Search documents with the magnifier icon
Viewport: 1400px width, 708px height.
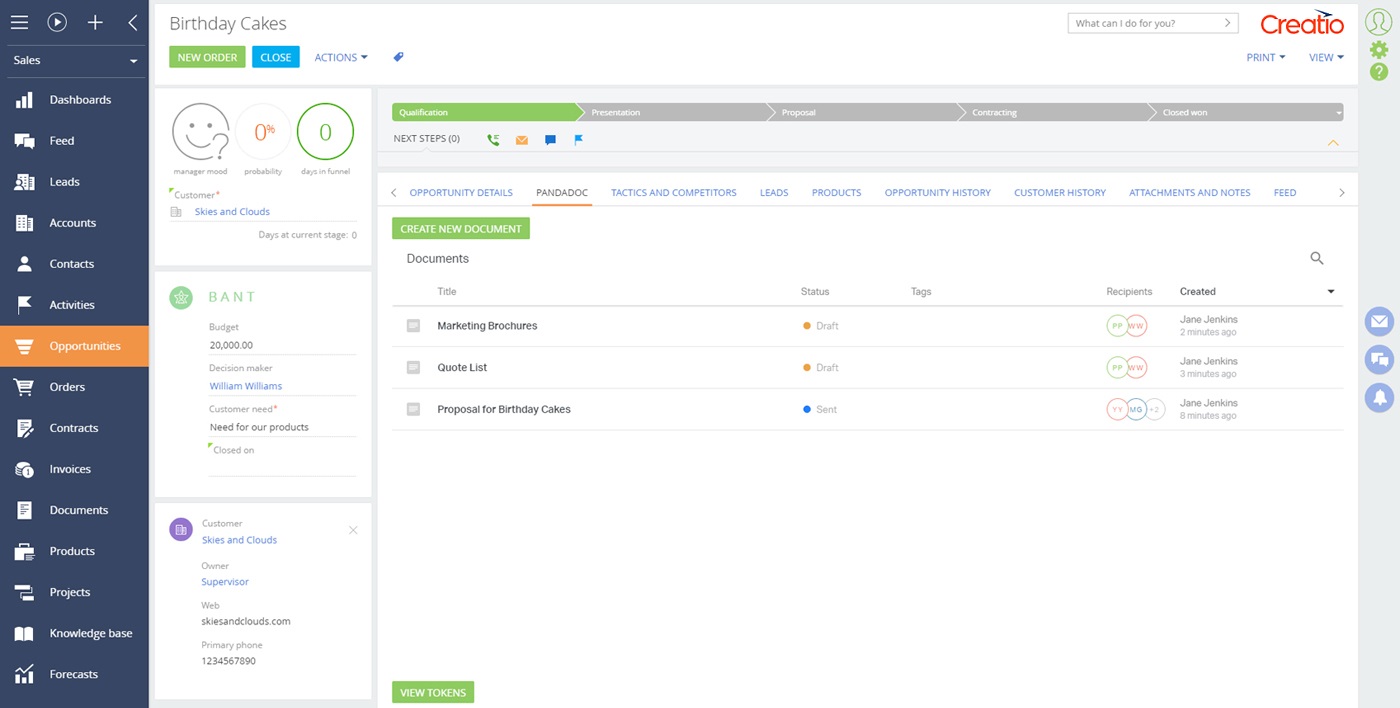[x=1317, y=258]
